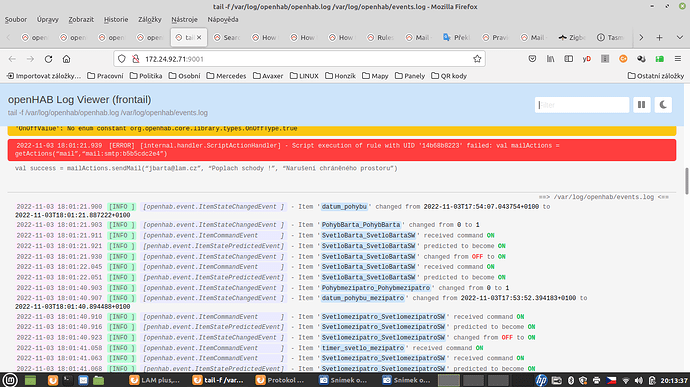Show insecure connection info via crossed lock
690x387 pixels.
coord(136,59)
